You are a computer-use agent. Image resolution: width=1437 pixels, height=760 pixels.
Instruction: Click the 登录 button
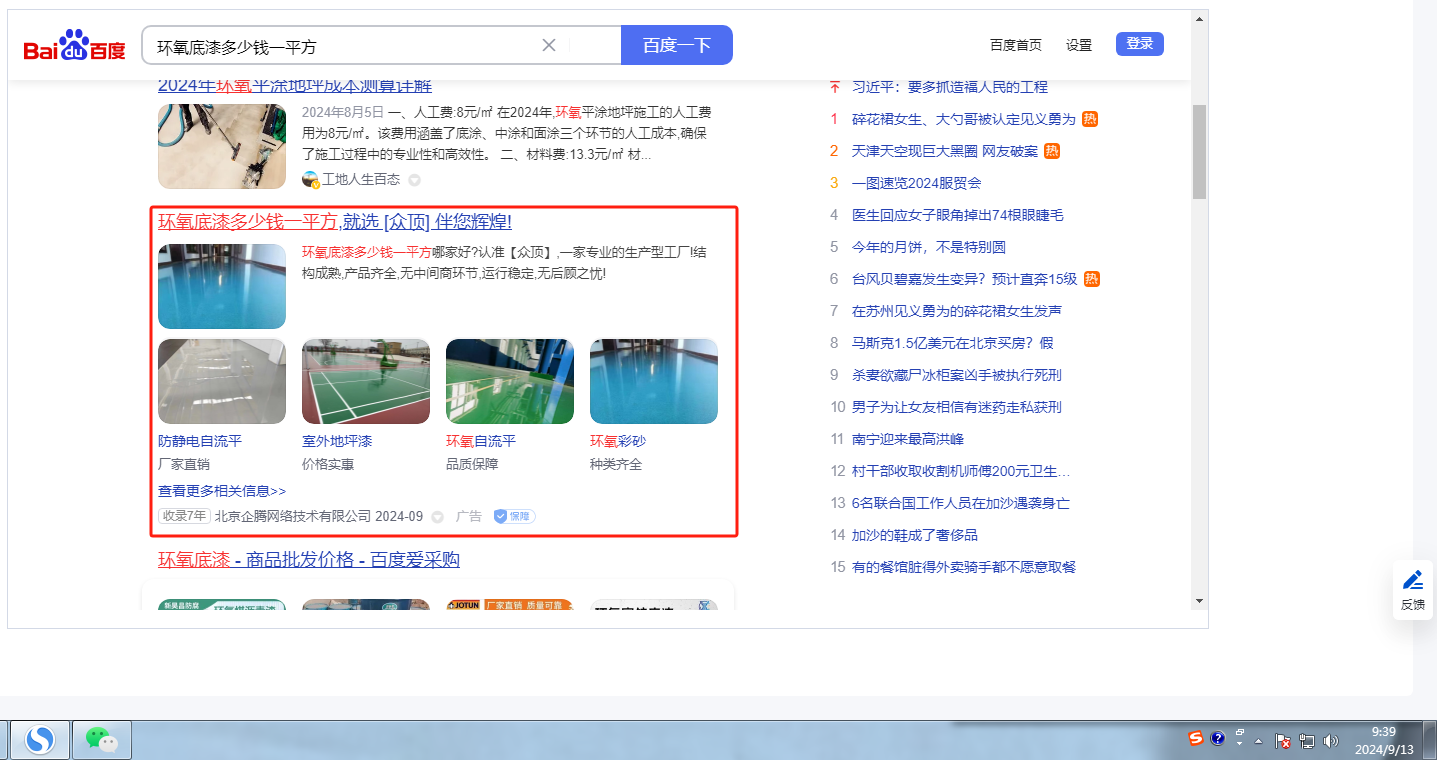(1140, 44)
